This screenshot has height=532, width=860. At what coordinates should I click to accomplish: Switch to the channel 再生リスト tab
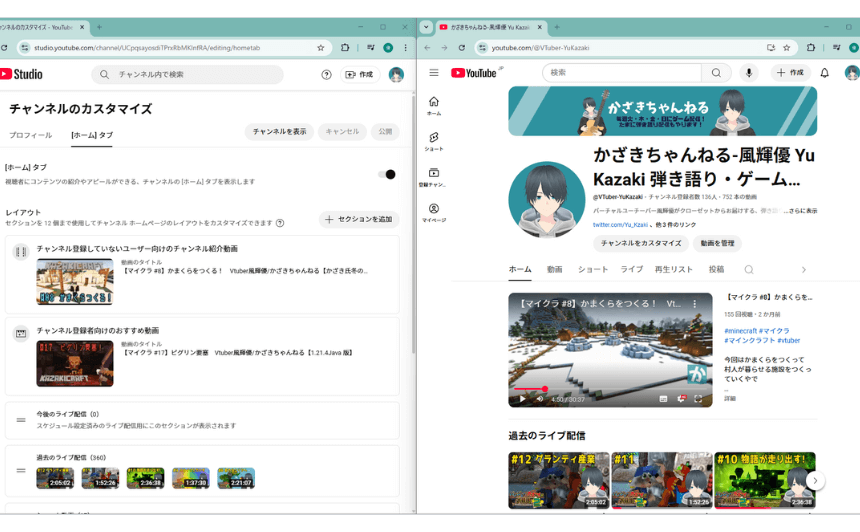[674, 269]
